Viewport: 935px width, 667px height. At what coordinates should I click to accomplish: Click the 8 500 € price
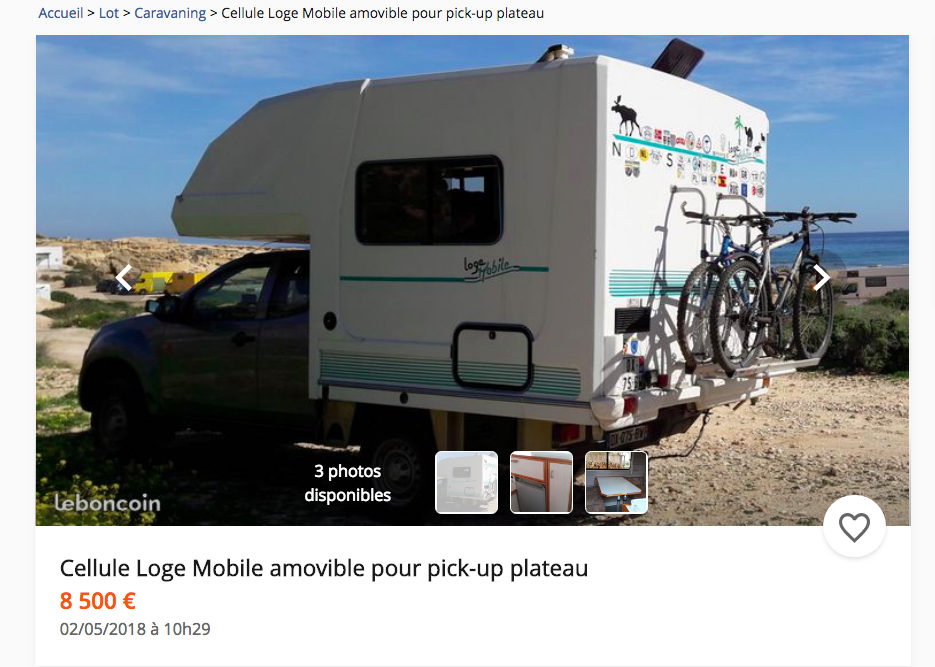[98, 601]
